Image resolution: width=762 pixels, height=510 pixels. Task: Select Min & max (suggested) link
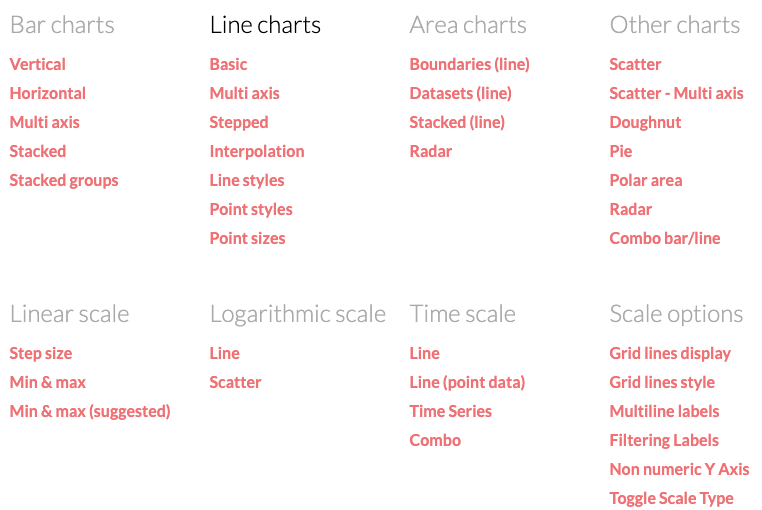tap(90, 411)
